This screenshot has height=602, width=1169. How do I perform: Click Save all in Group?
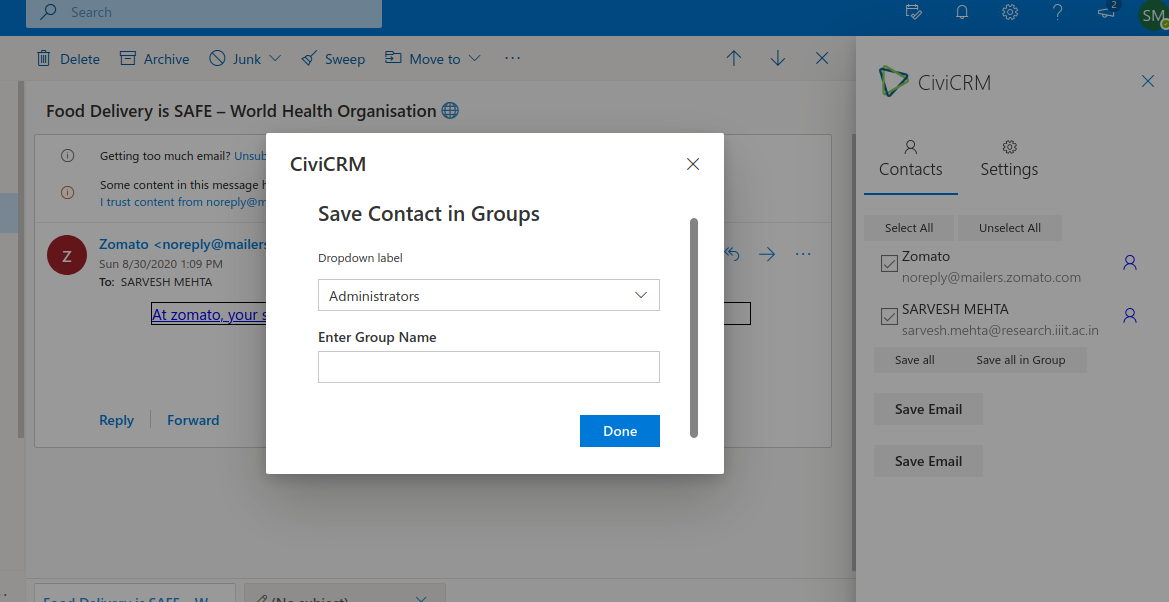[1021, 360]
